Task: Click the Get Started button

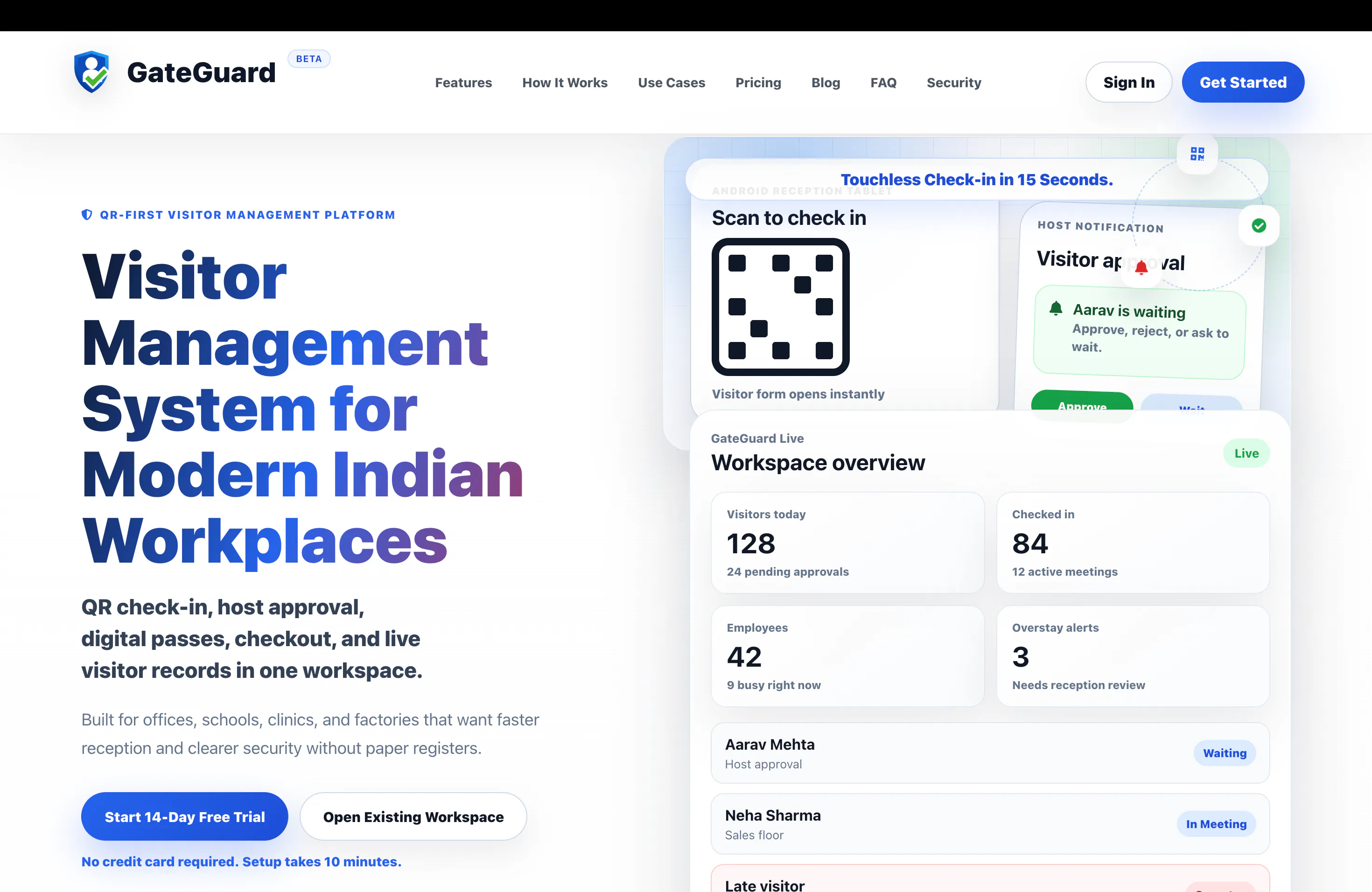Action: [1243, 83]
